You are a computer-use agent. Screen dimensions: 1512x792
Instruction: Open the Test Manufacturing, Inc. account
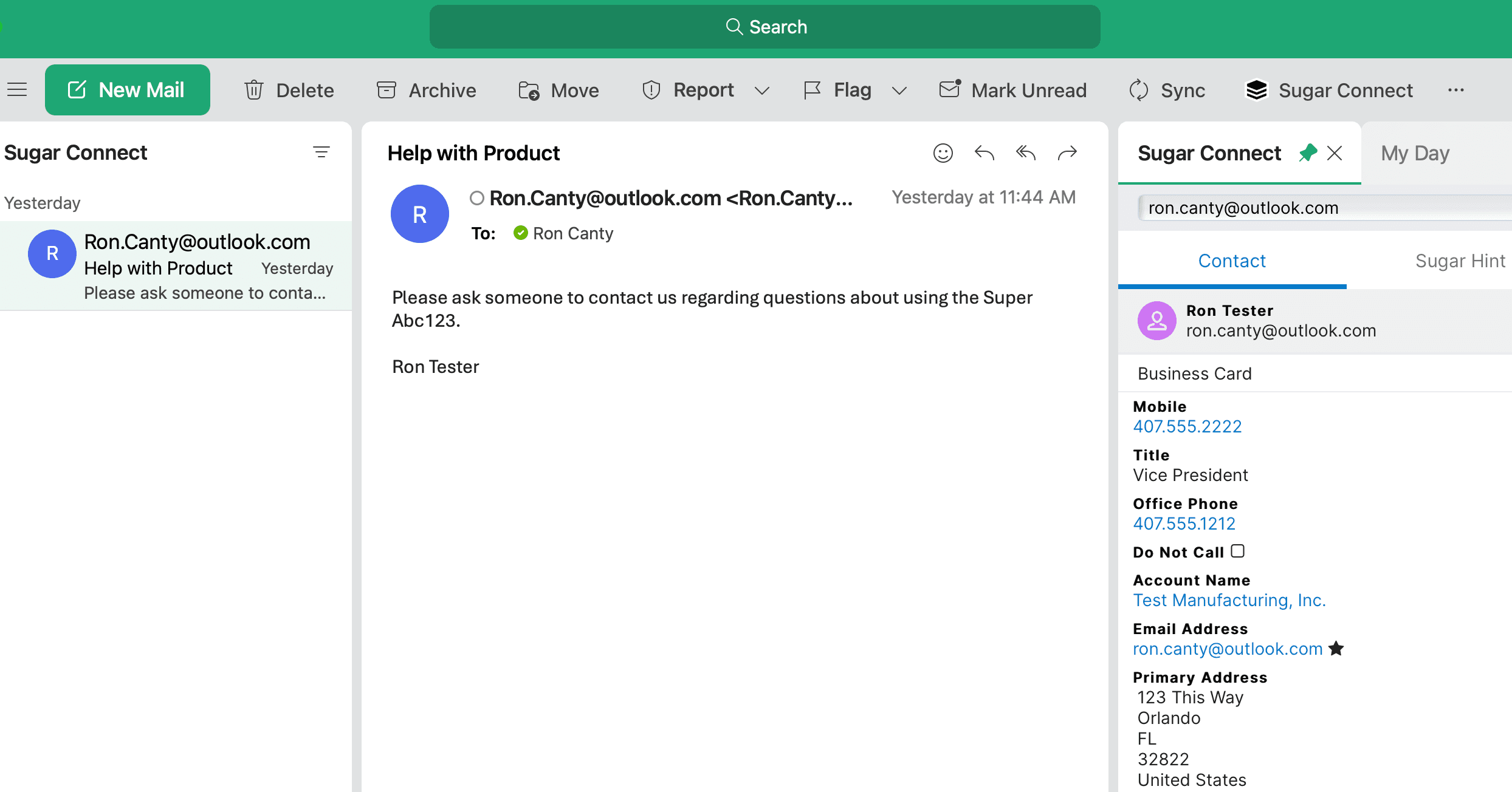point(1229,600)
